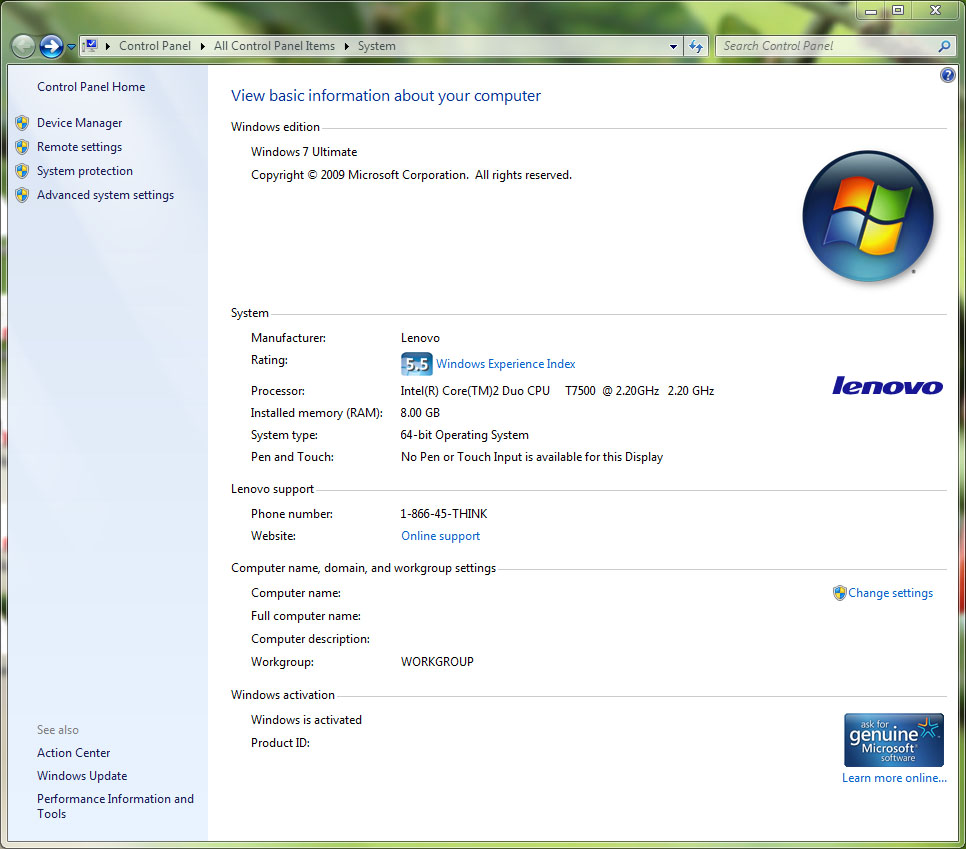Click the shield icon beside Remote settings
This screenshot has height=849, width=966.
[22, 147]
